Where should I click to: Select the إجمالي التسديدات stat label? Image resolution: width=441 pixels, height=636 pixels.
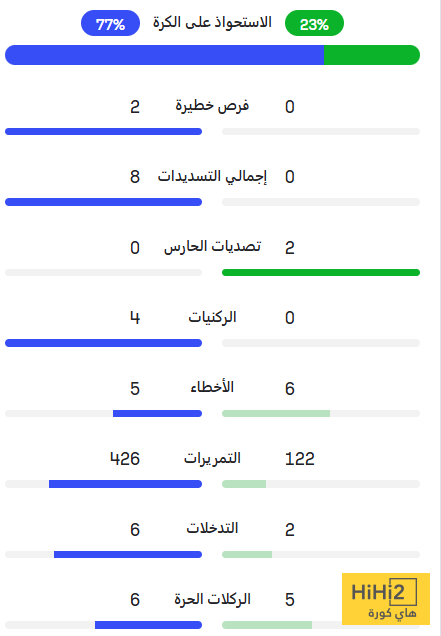212,176
